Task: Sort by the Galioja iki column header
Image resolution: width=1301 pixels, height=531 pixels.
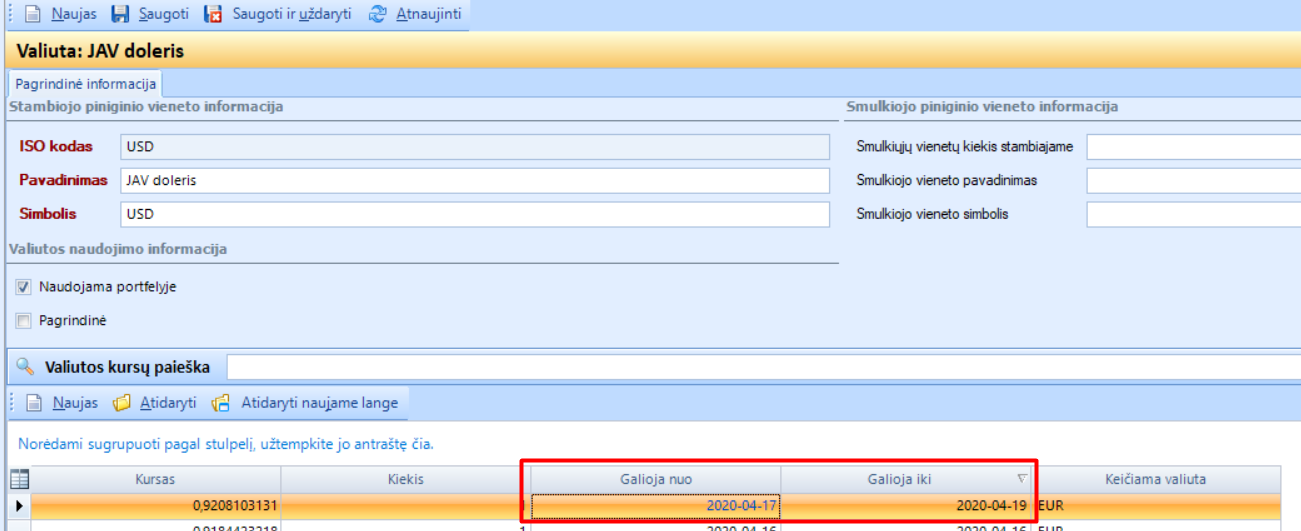Action: click(x=905, y=479)
